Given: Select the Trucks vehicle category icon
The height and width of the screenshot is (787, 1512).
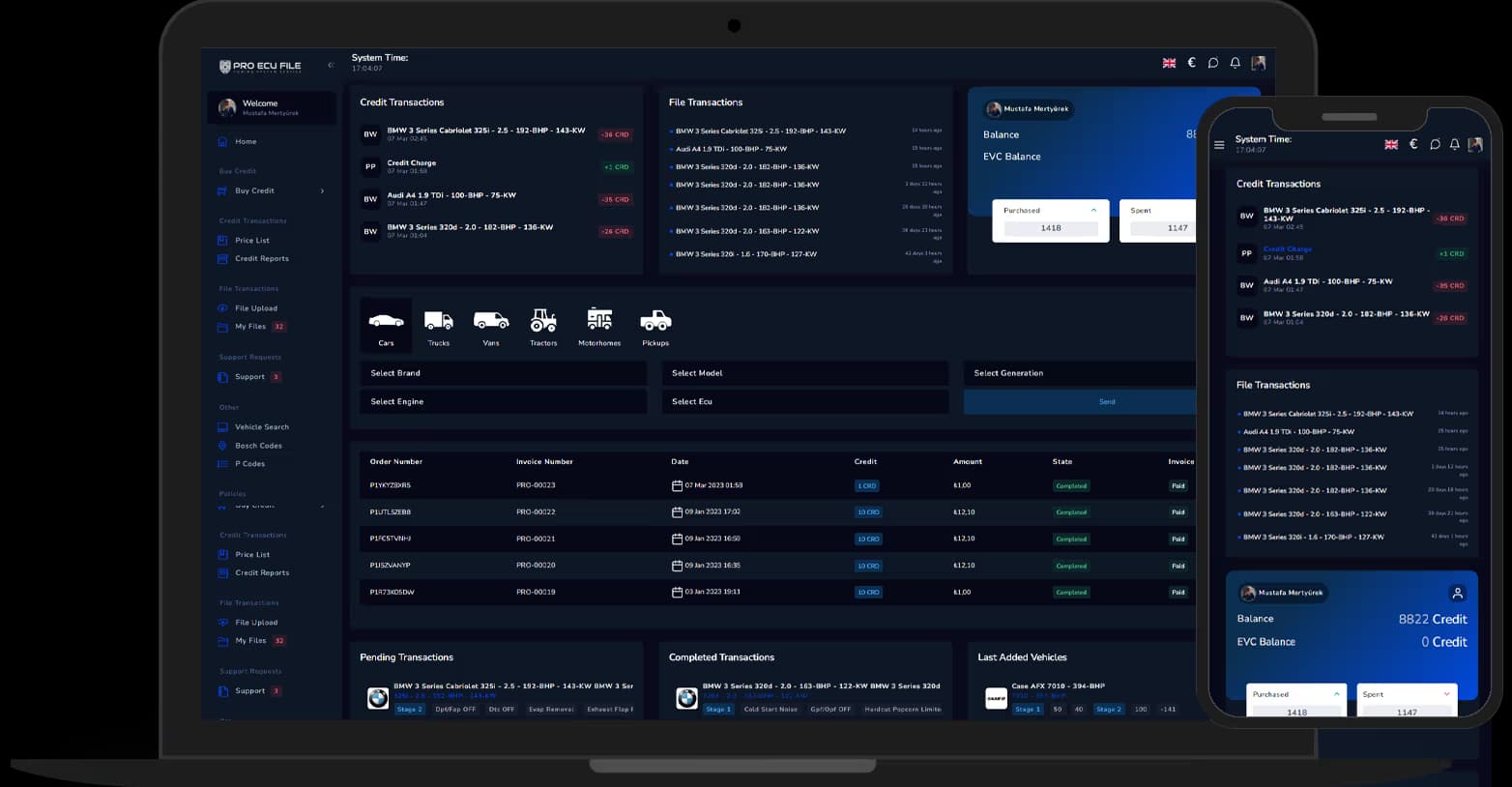Looking at the screenshot, I should (x=438, y=325).
